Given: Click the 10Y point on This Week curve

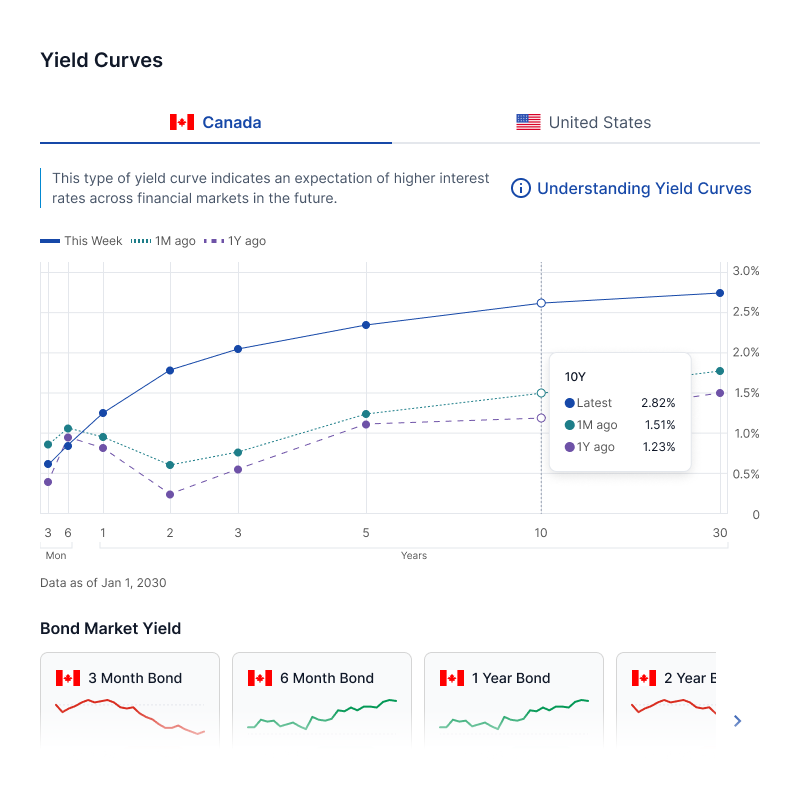Looking at the screenshot, I should 541,303.
